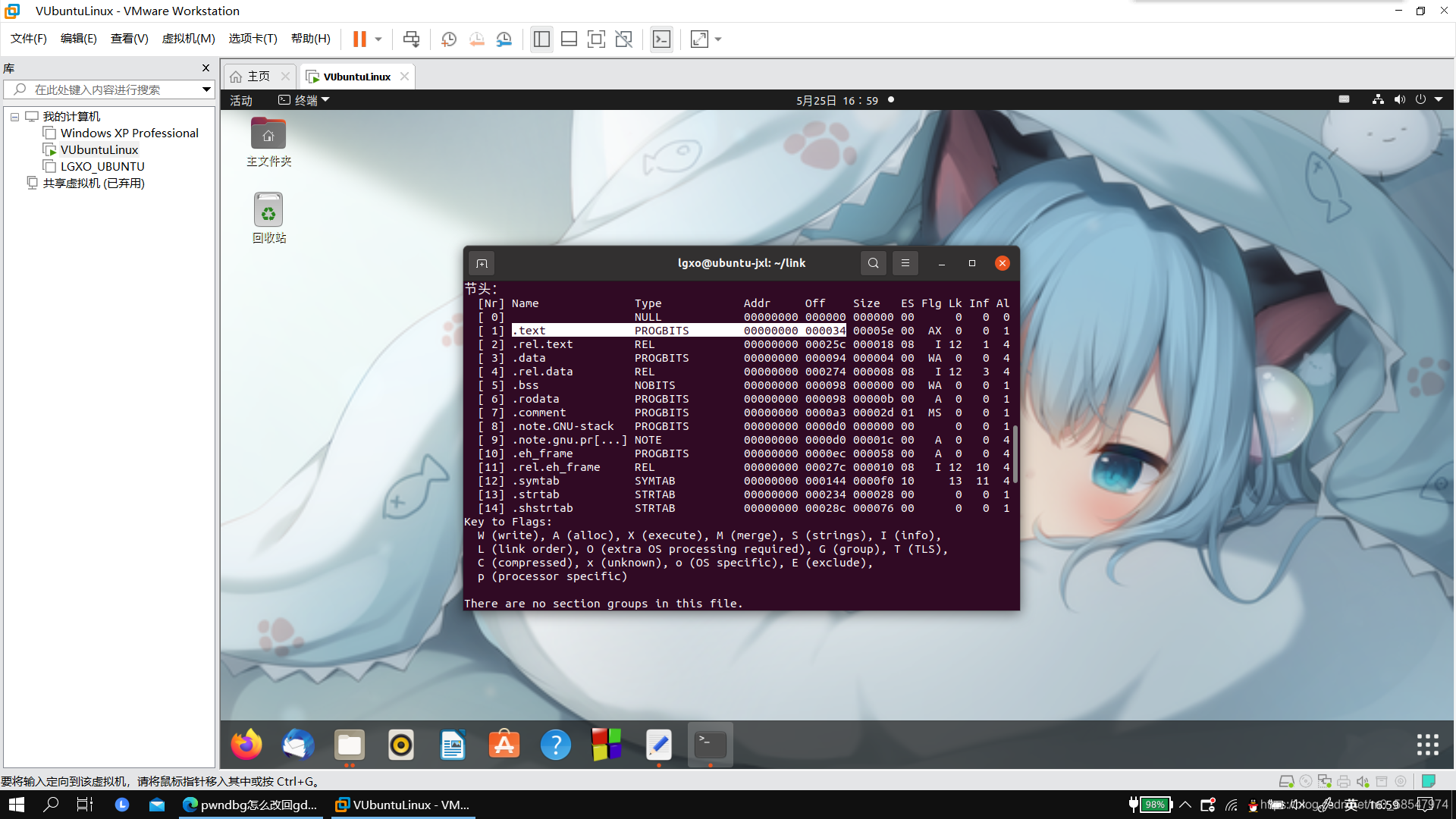Send Ctrl+Alt+Del to the virtual machine
This screenshot has height=819, width=1456.
click(411, 39)
